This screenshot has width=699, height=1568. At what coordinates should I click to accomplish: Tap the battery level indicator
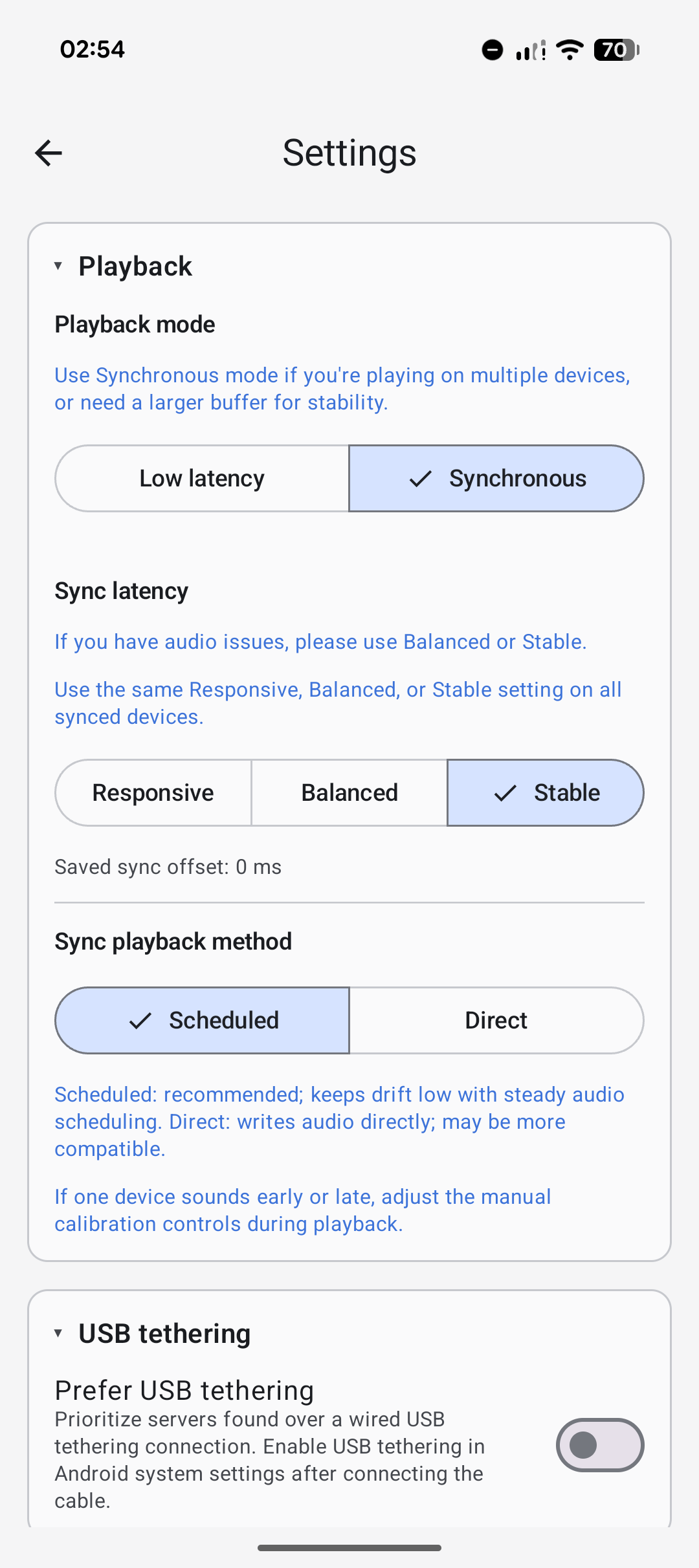pos(617,50)
